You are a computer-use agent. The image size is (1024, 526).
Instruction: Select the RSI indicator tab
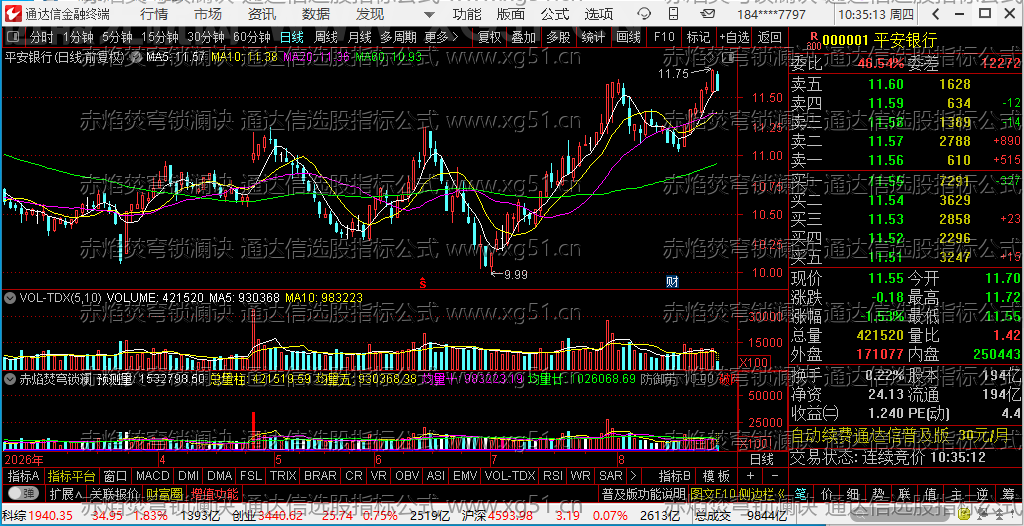point(553,475)
